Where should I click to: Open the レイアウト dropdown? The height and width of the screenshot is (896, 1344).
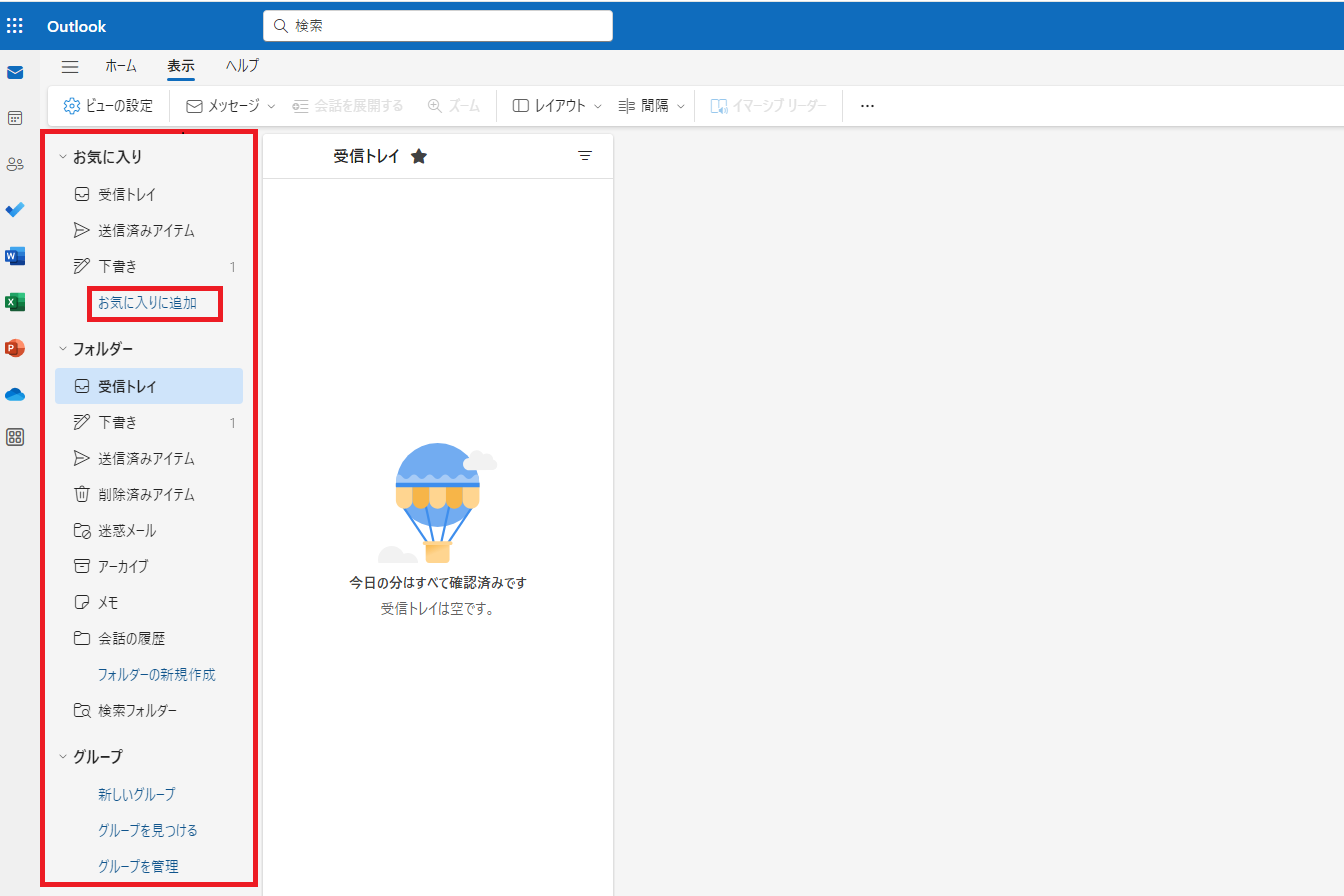pyautogui.click(x=554, y=105)
